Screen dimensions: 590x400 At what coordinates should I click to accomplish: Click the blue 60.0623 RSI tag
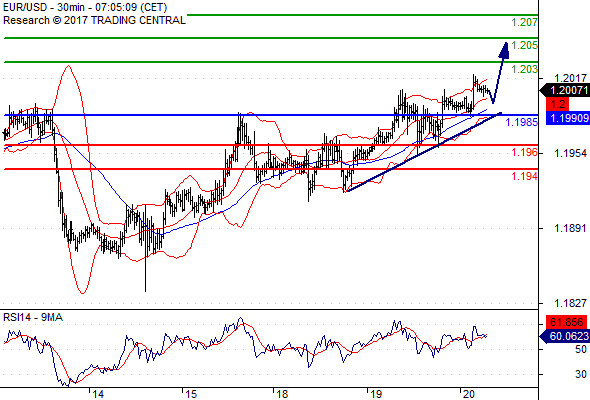pyautogui.click(x=565, y=336)
